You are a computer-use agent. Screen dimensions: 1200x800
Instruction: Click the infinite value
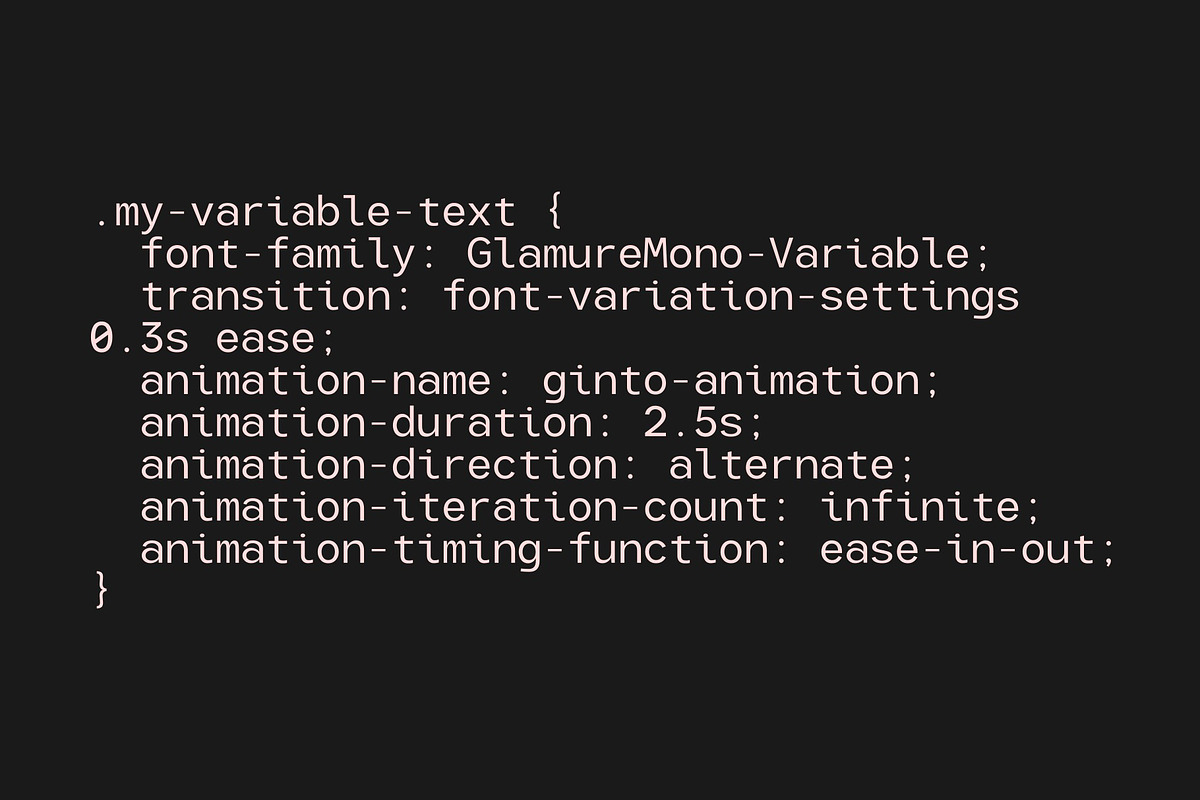pos(920,508)
